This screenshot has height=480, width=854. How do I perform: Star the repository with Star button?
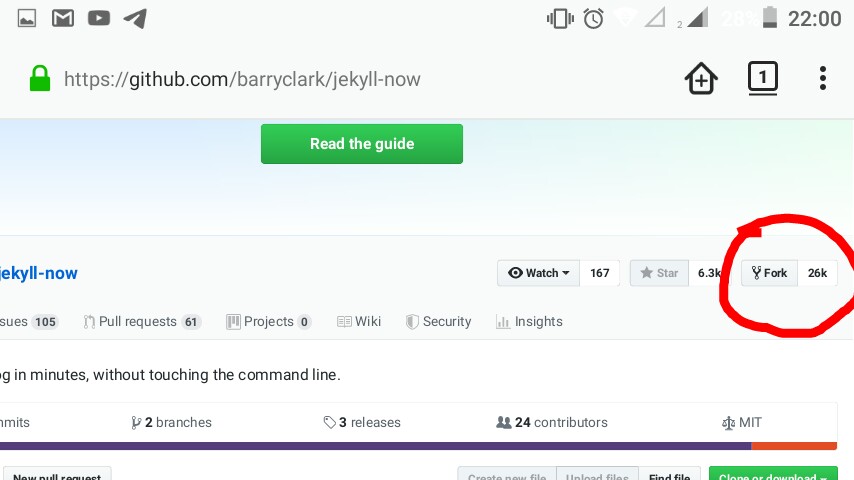(x=659, y=273)
